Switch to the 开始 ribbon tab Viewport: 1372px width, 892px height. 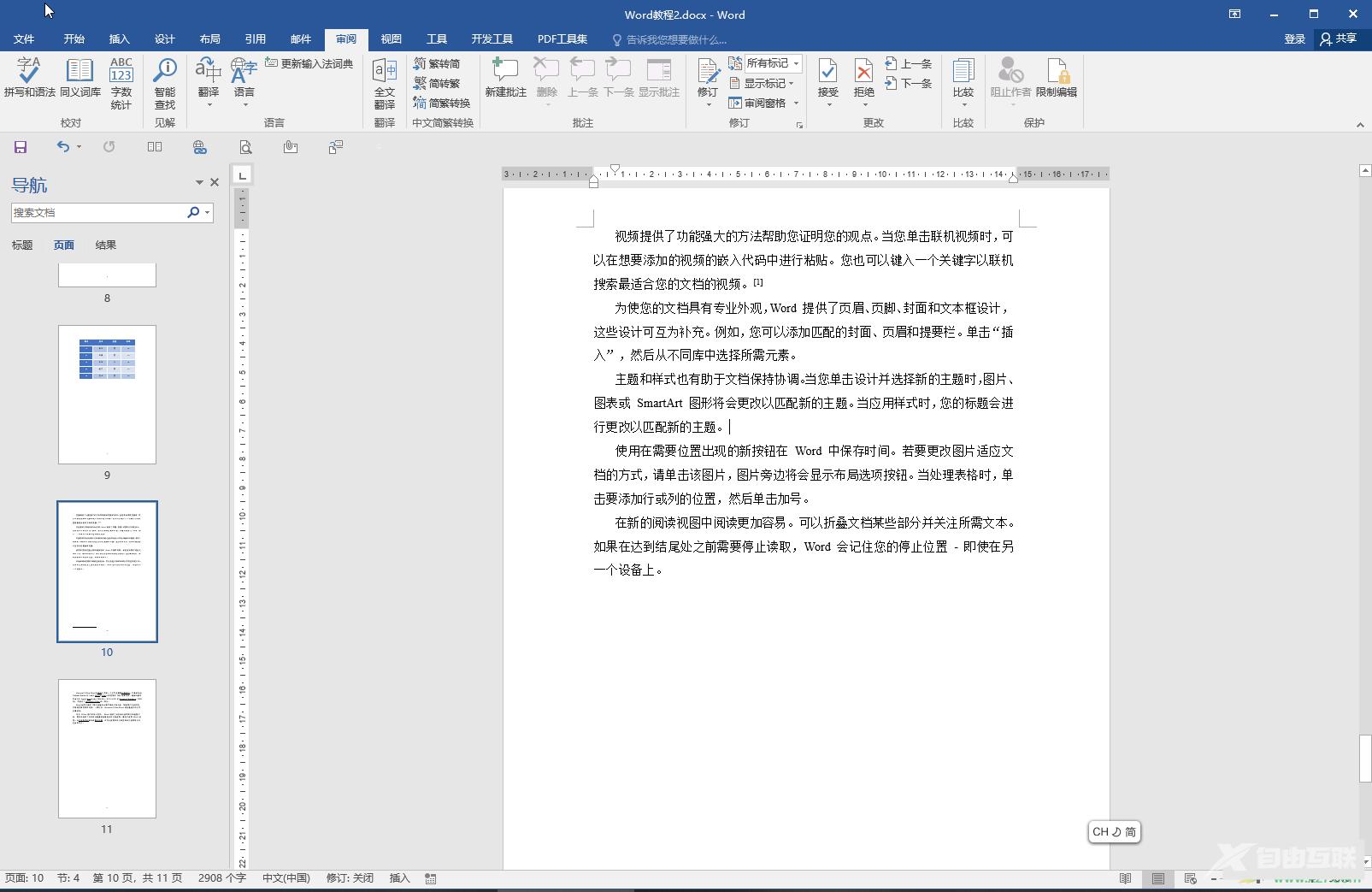coord(74,39)
